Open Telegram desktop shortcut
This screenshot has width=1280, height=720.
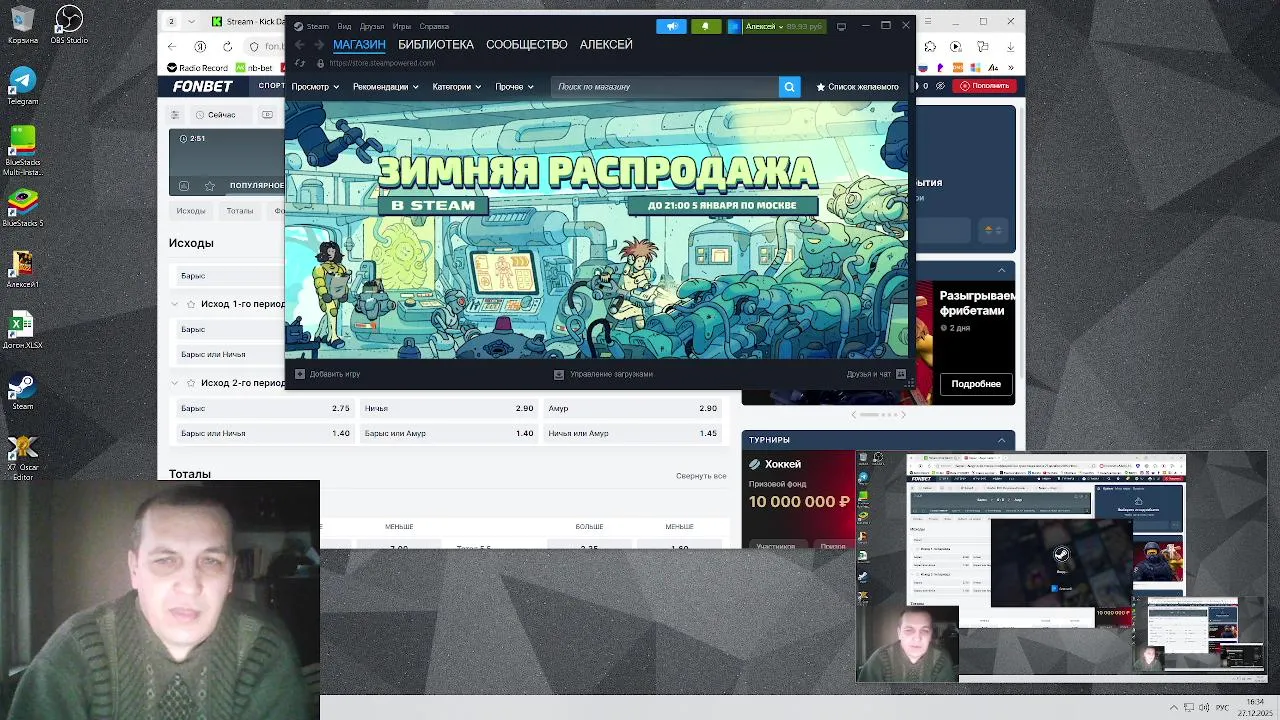(22, 86)
